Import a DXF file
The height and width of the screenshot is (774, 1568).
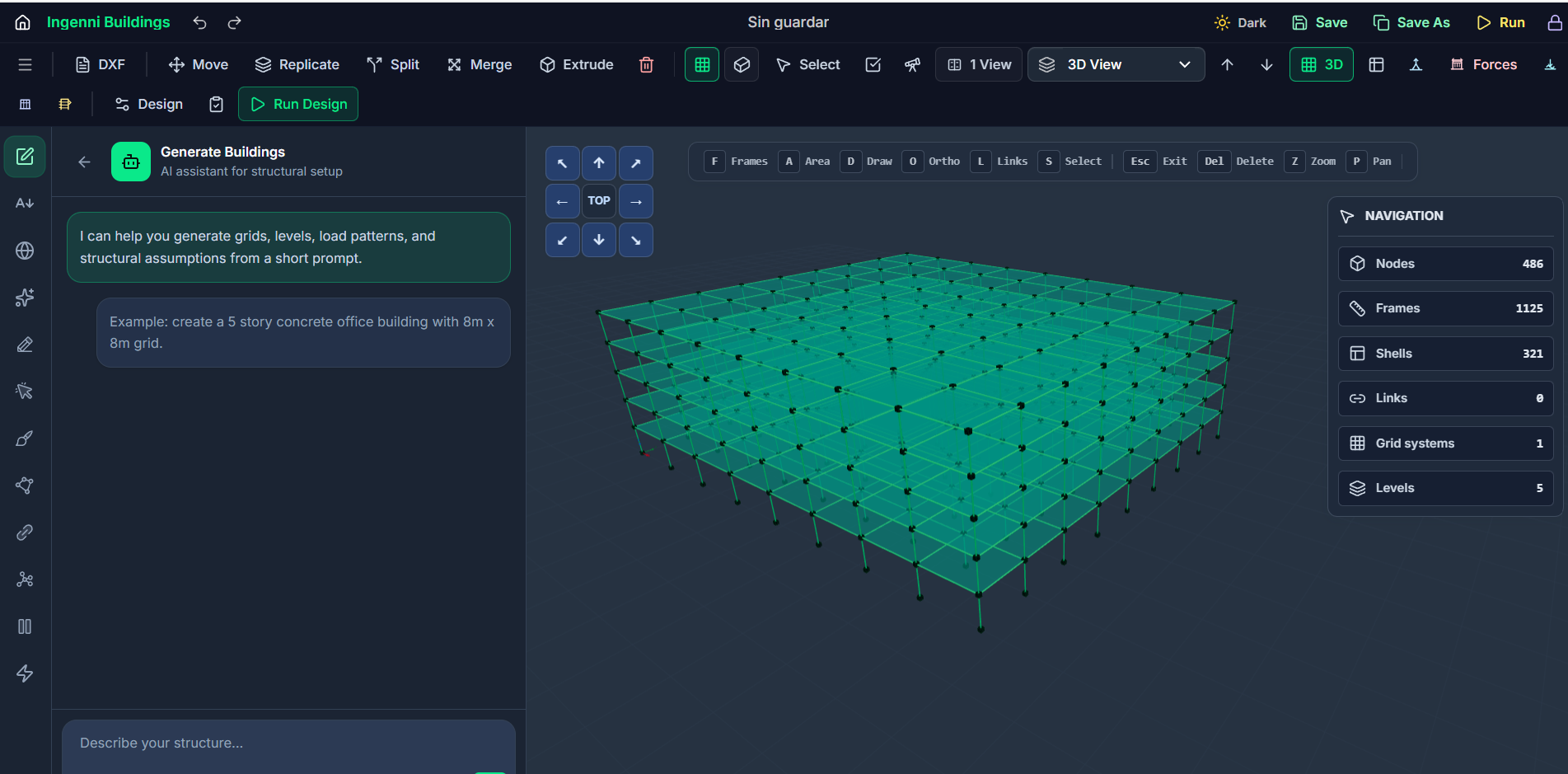click(101, 64)
